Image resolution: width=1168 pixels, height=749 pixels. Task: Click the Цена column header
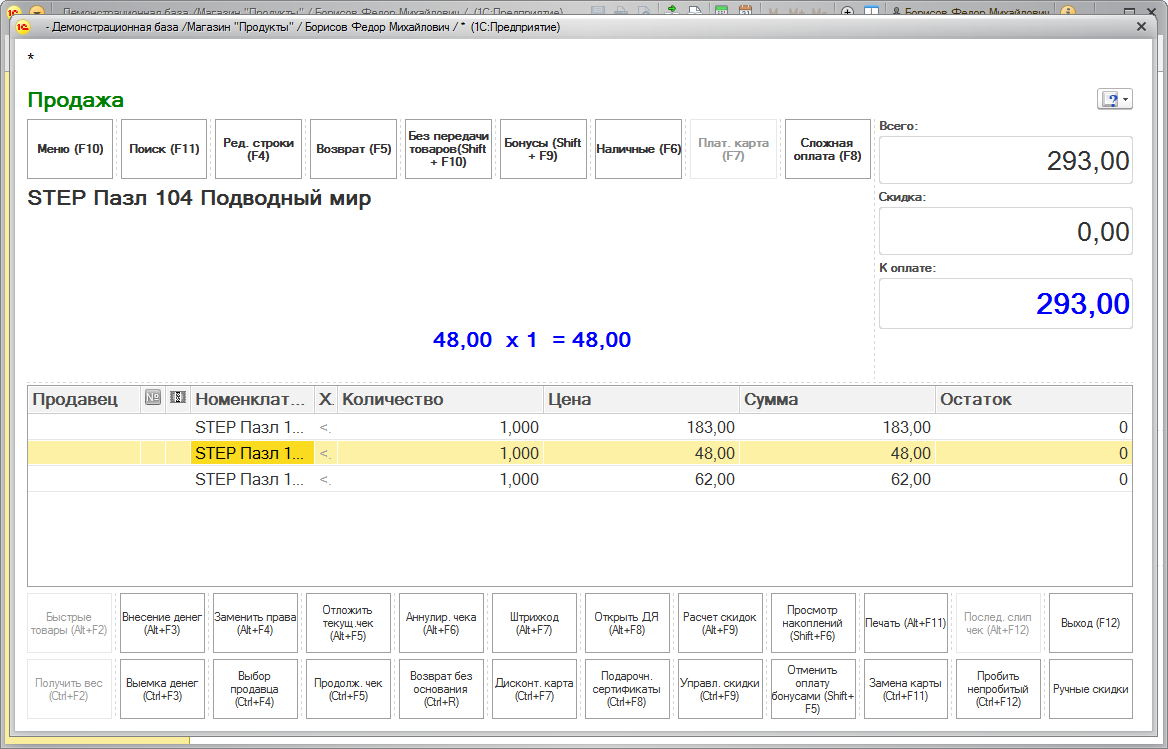click(x=641, y=400)
